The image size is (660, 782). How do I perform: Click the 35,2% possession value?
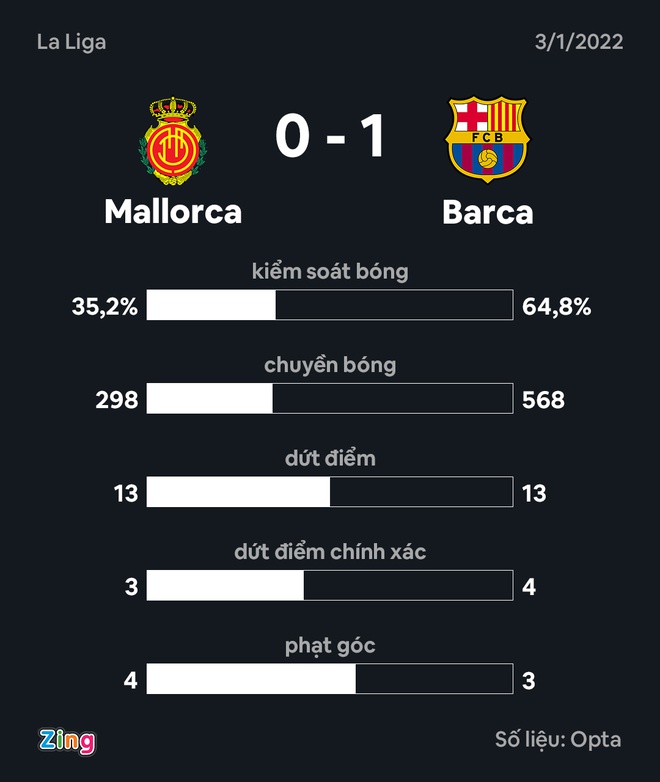click(104, 307)
